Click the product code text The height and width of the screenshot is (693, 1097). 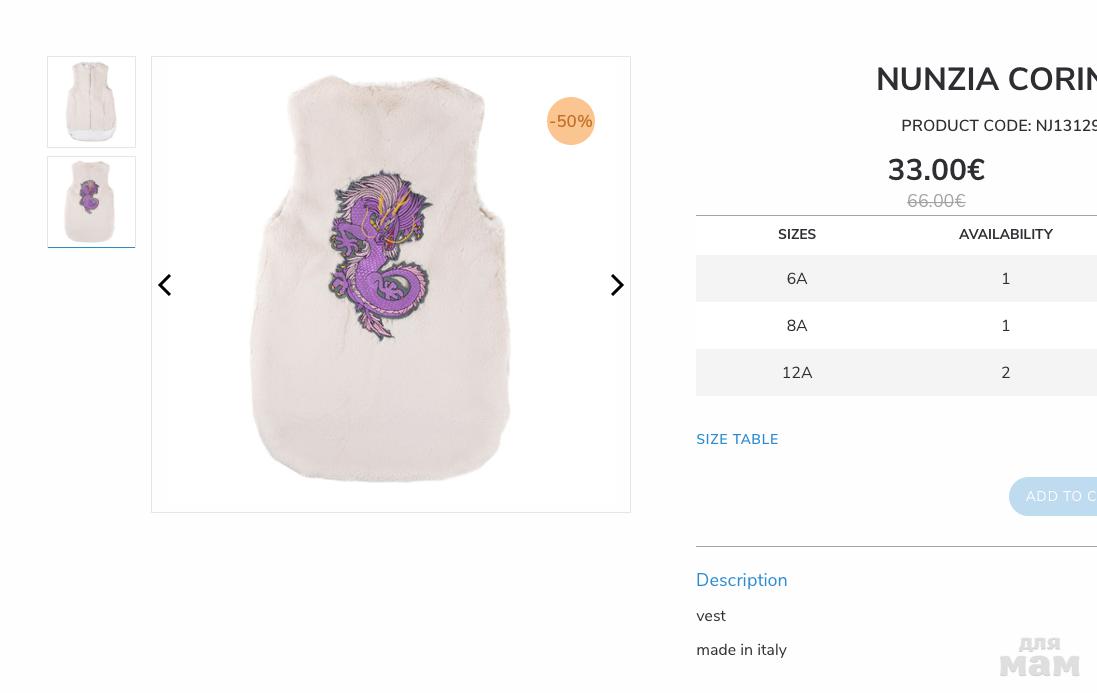pyautogui.click(x=998, y=126)
